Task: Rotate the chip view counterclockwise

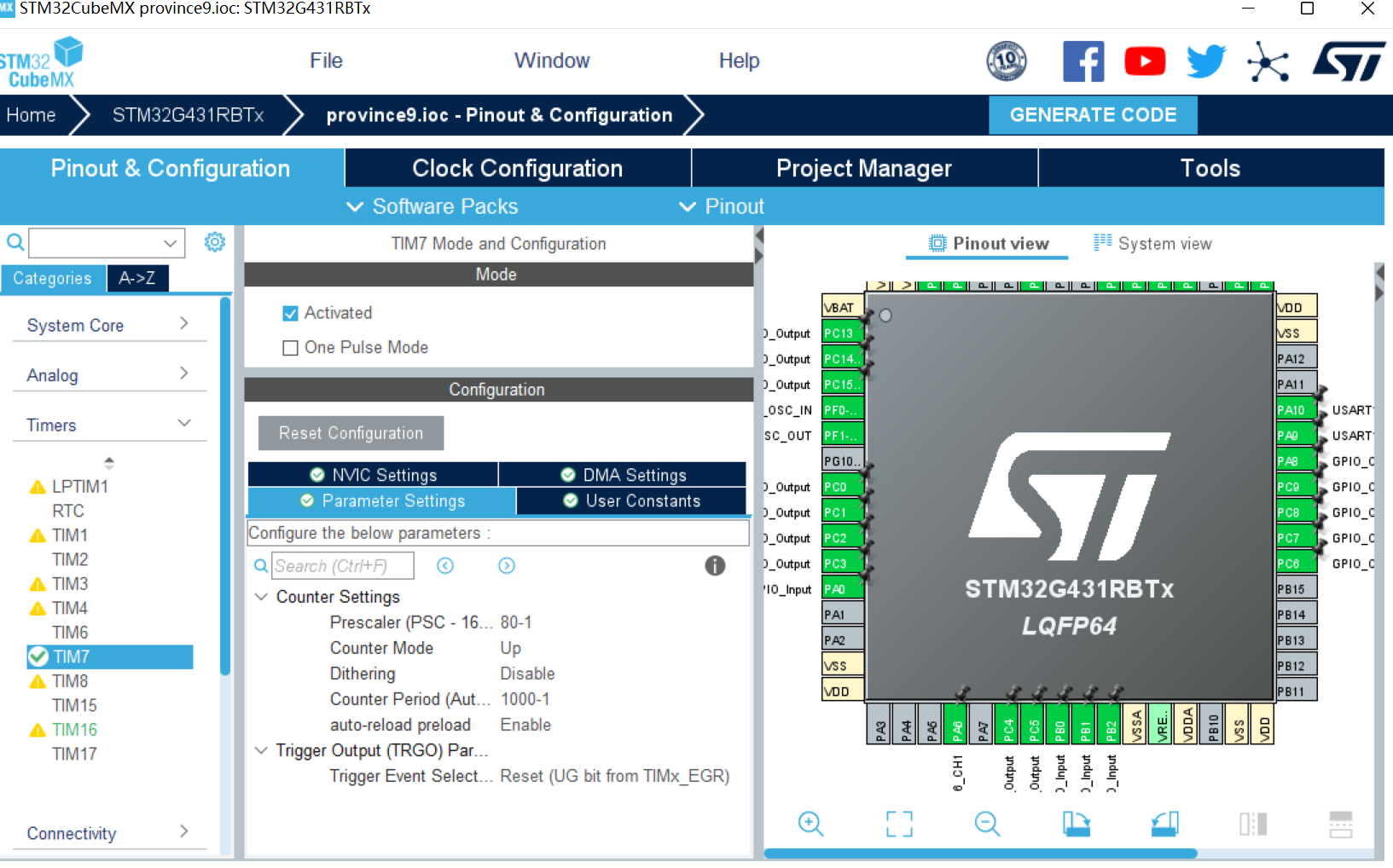Action: click(1165, 824)
